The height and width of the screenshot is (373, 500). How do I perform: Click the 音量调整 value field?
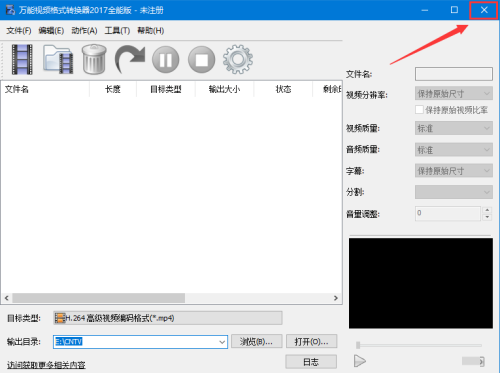pyautogui.click(x=448, y=213)
